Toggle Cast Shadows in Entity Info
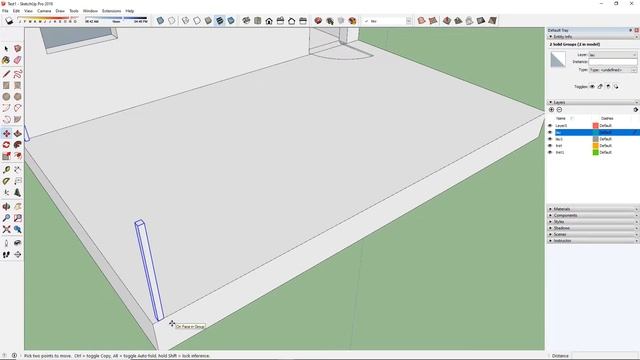 [616, 87]
